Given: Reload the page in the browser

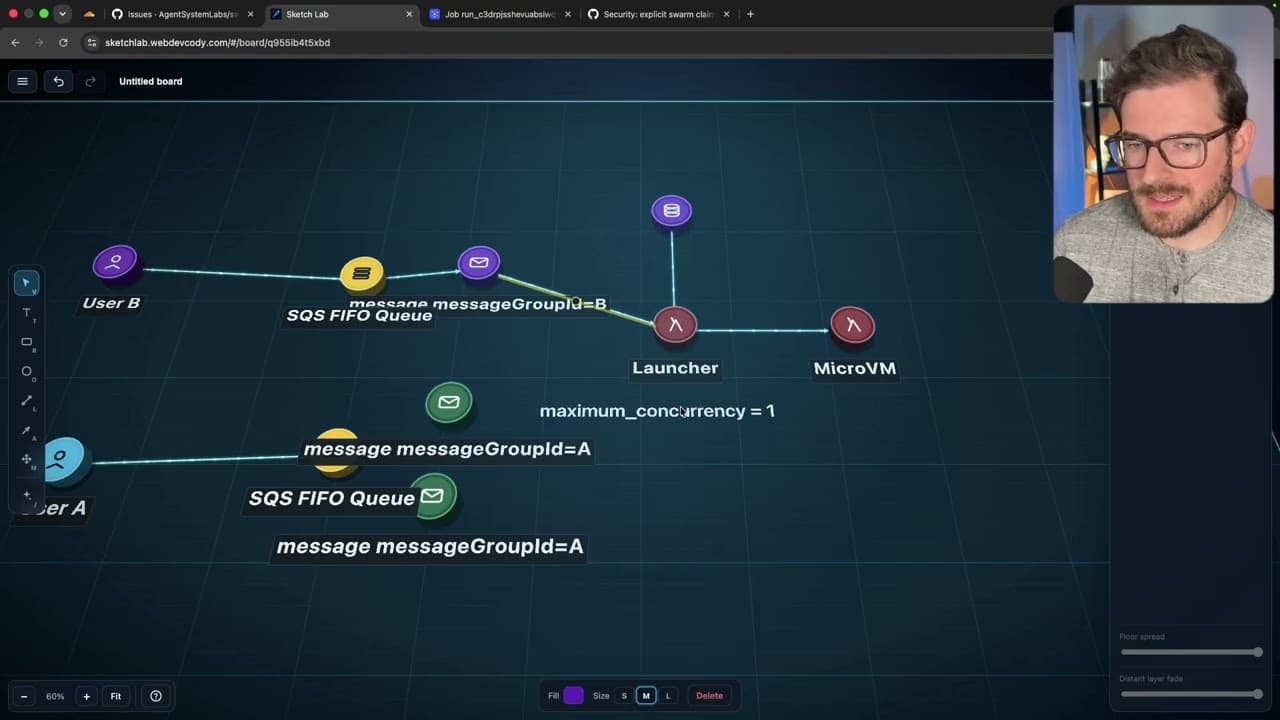Looking at the screenshot, I should coord(63,43).
